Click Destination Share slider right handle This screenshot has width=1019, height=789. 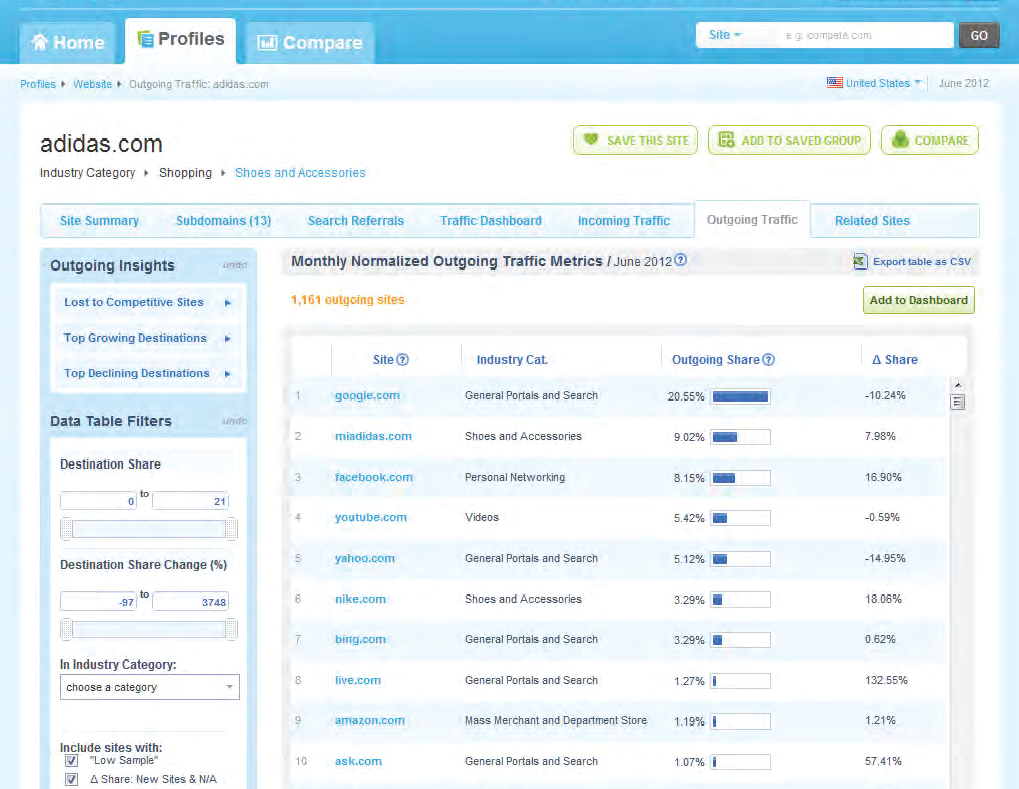pyautogui.click(x=231, y=529)
